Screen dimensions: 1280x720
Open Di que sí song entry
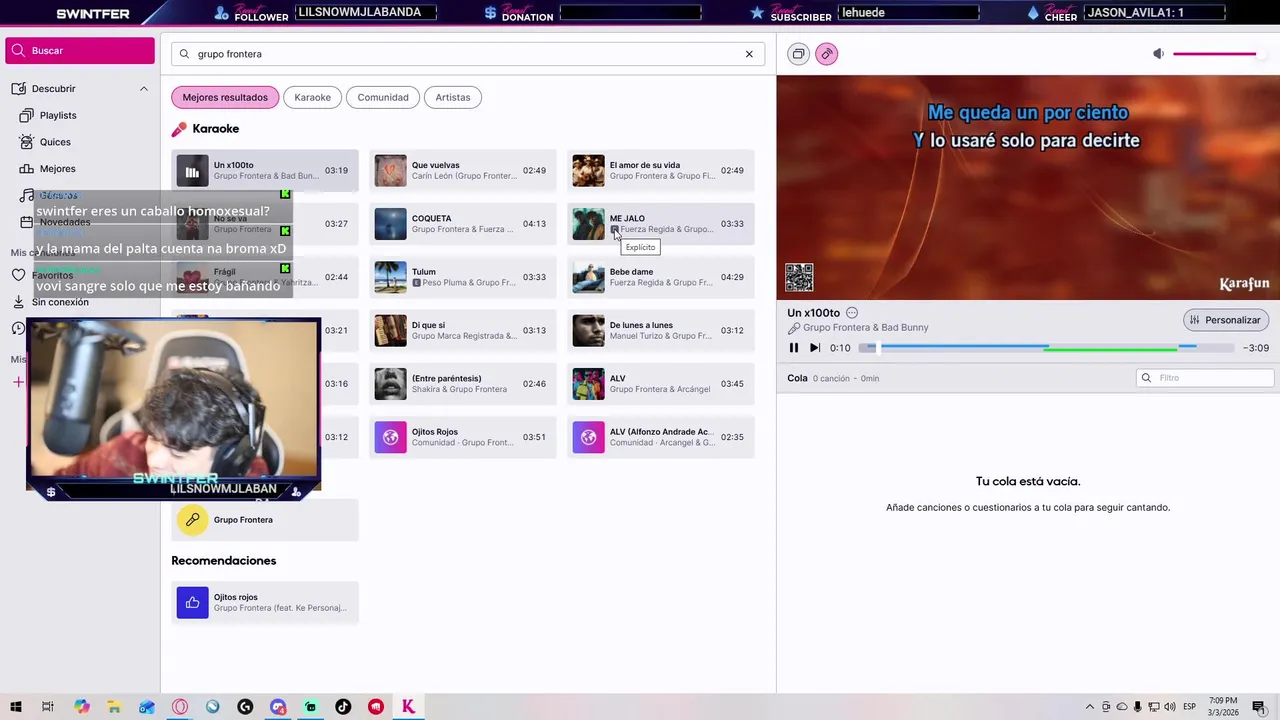click(x=463, y=330)
